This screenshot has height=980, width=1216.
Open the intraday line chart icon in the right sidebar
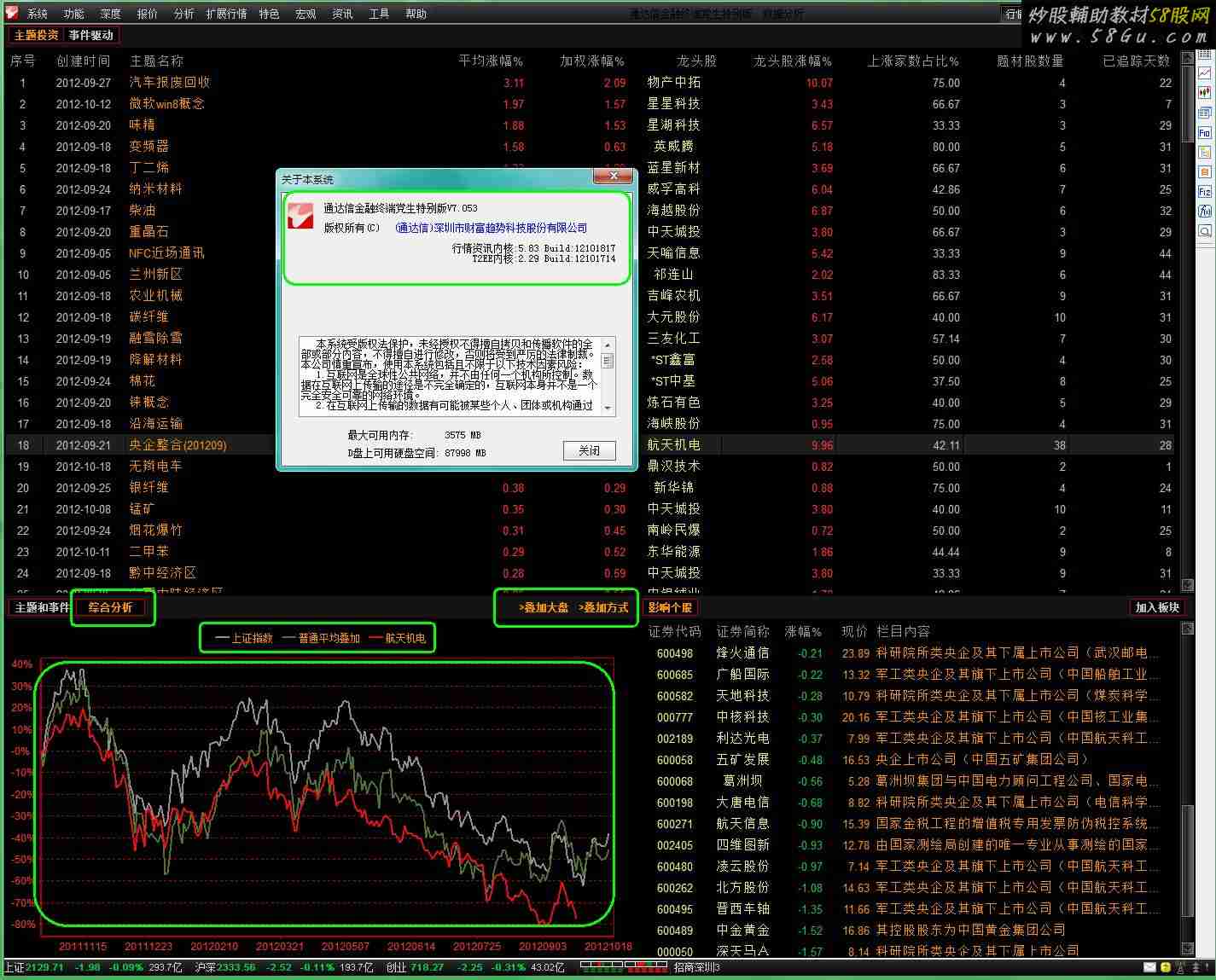[1204, 72]
